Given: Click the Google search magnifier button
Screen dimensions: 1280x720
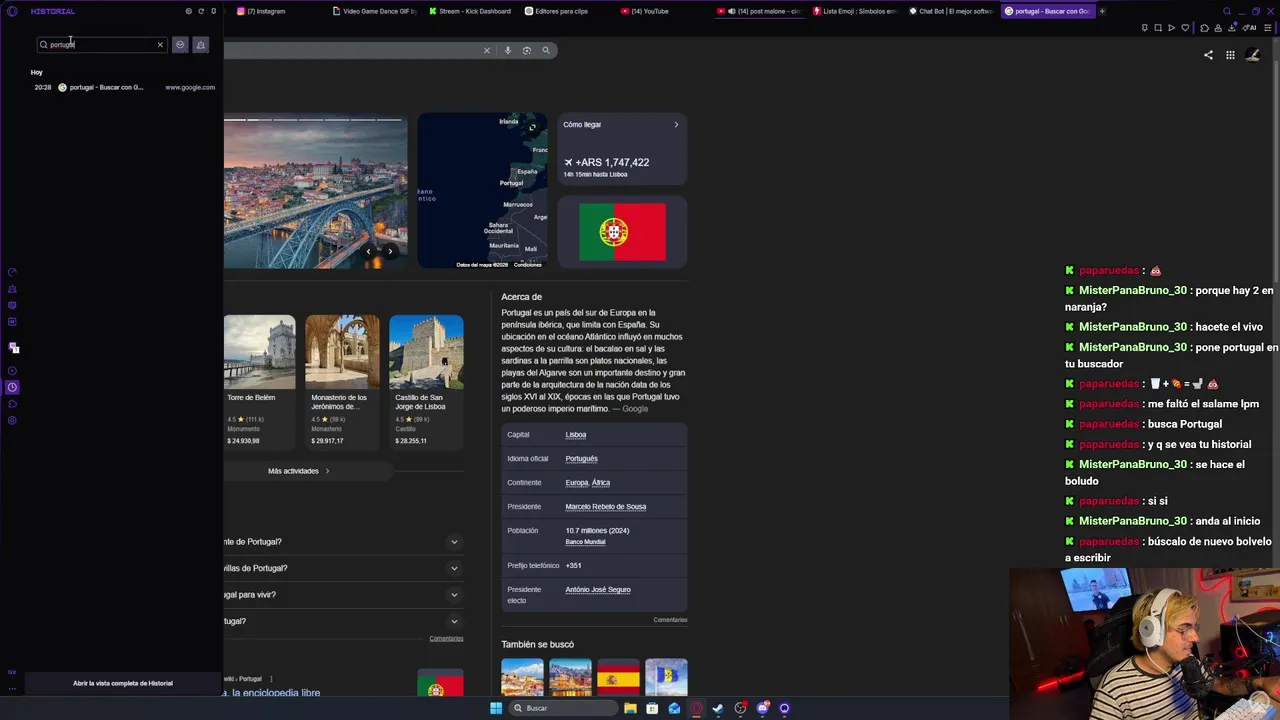Looking at the screenshot, I should click(x=546, y=50).
